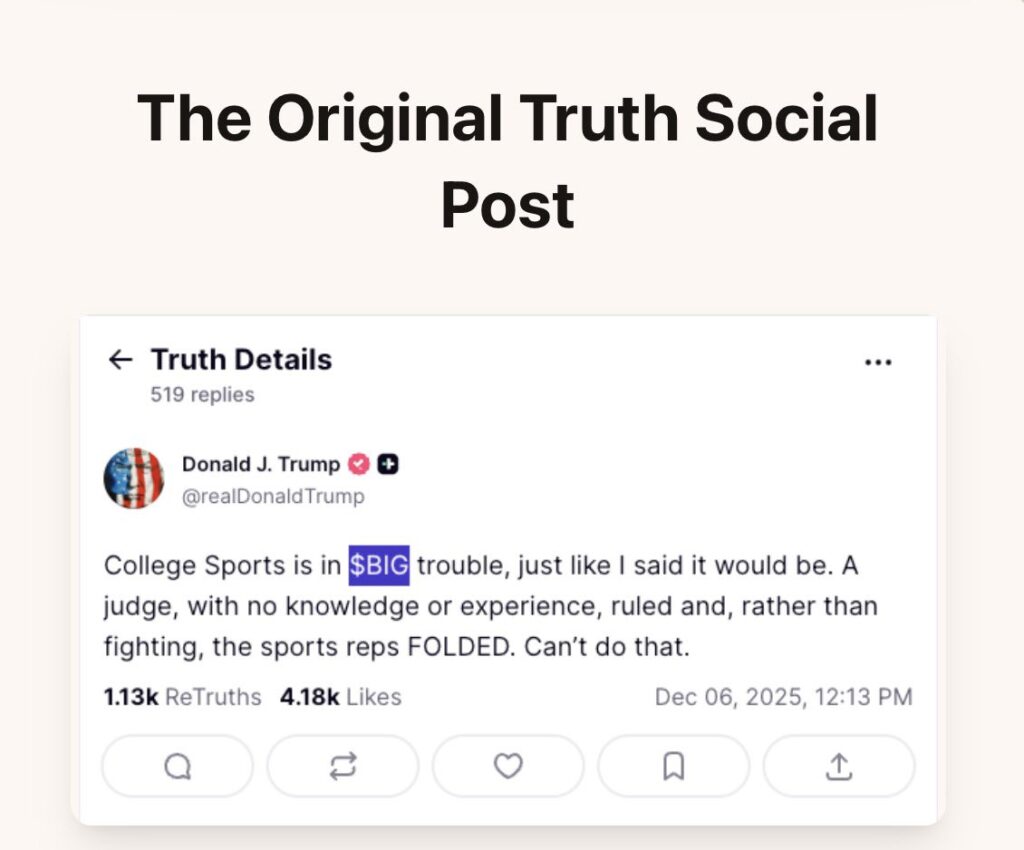The height and width of the screenshot is (850, 1024).
Task: Share the post using the upload icon
Action: coord(838,766)
